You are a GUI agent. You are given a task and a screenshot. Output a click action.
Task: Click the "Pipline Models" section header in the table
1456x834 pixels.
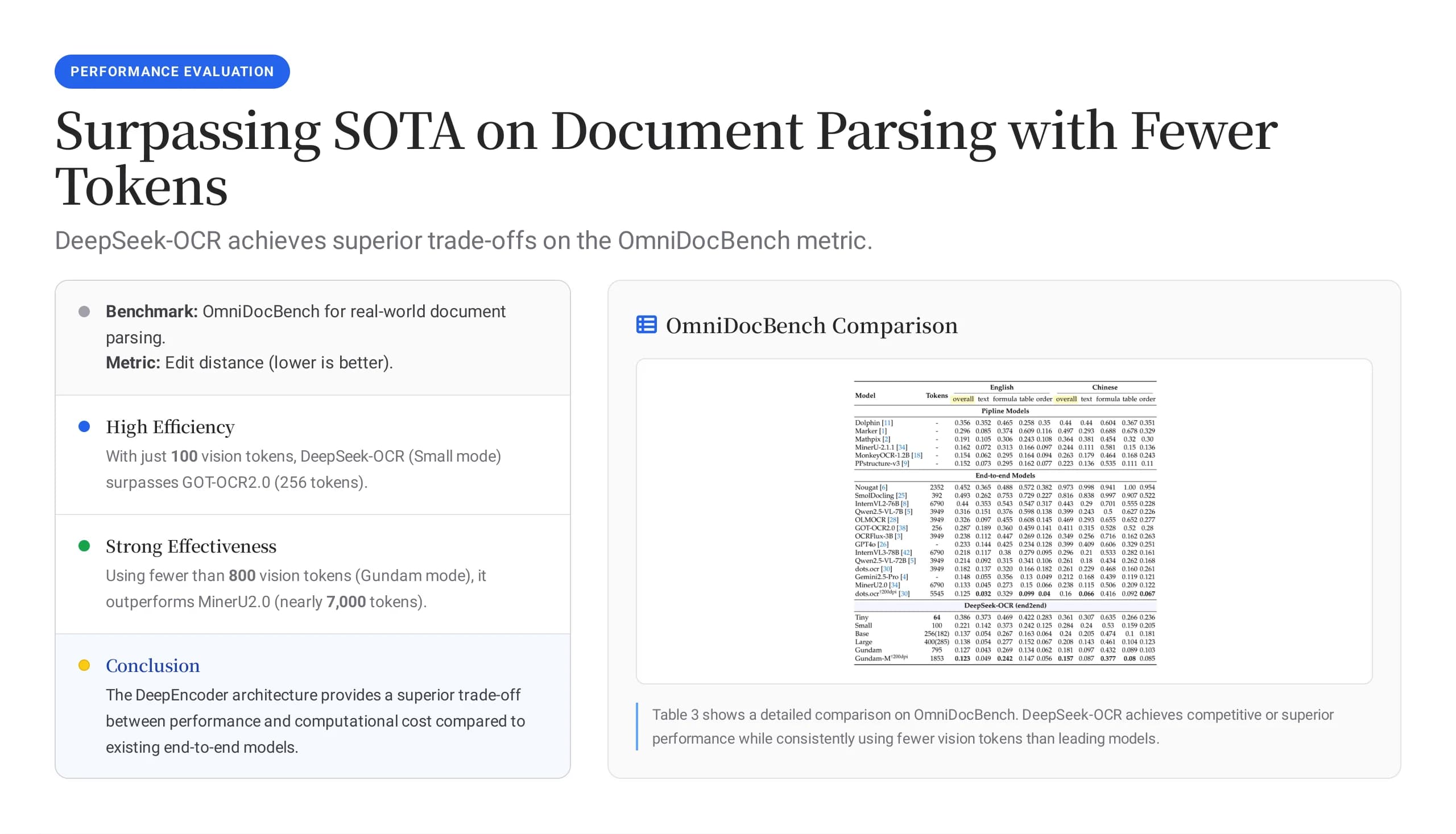1005,410
